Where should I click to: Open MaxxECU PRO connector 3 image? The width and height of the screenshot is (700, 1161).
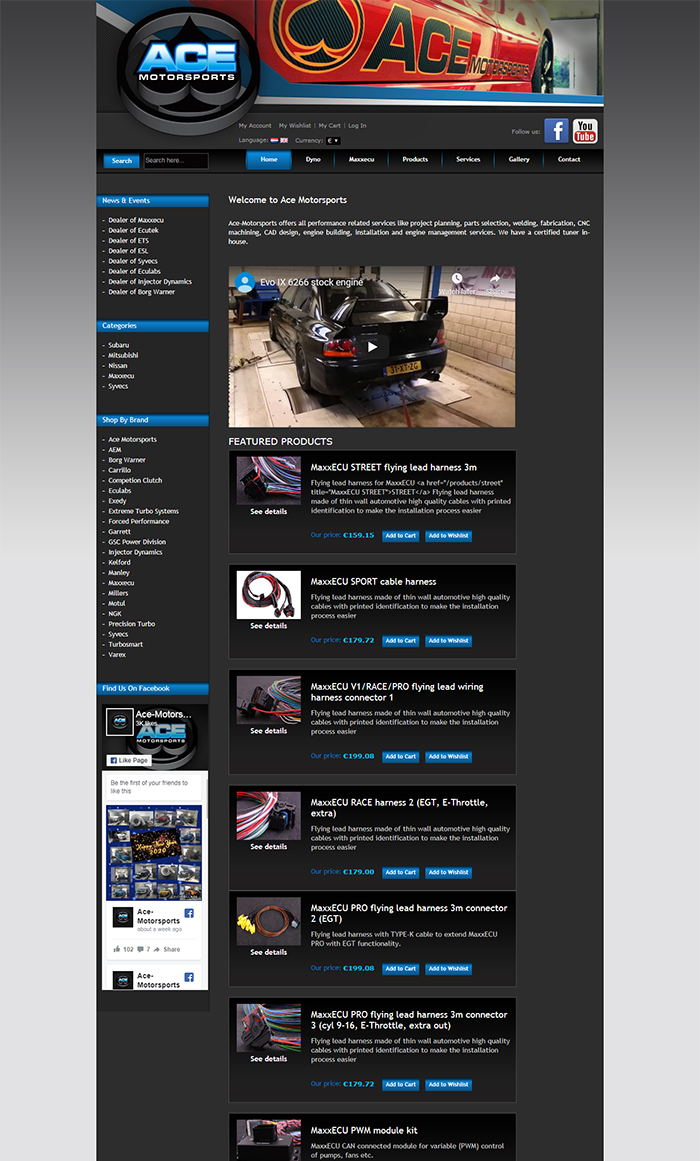coord(268,1028)
